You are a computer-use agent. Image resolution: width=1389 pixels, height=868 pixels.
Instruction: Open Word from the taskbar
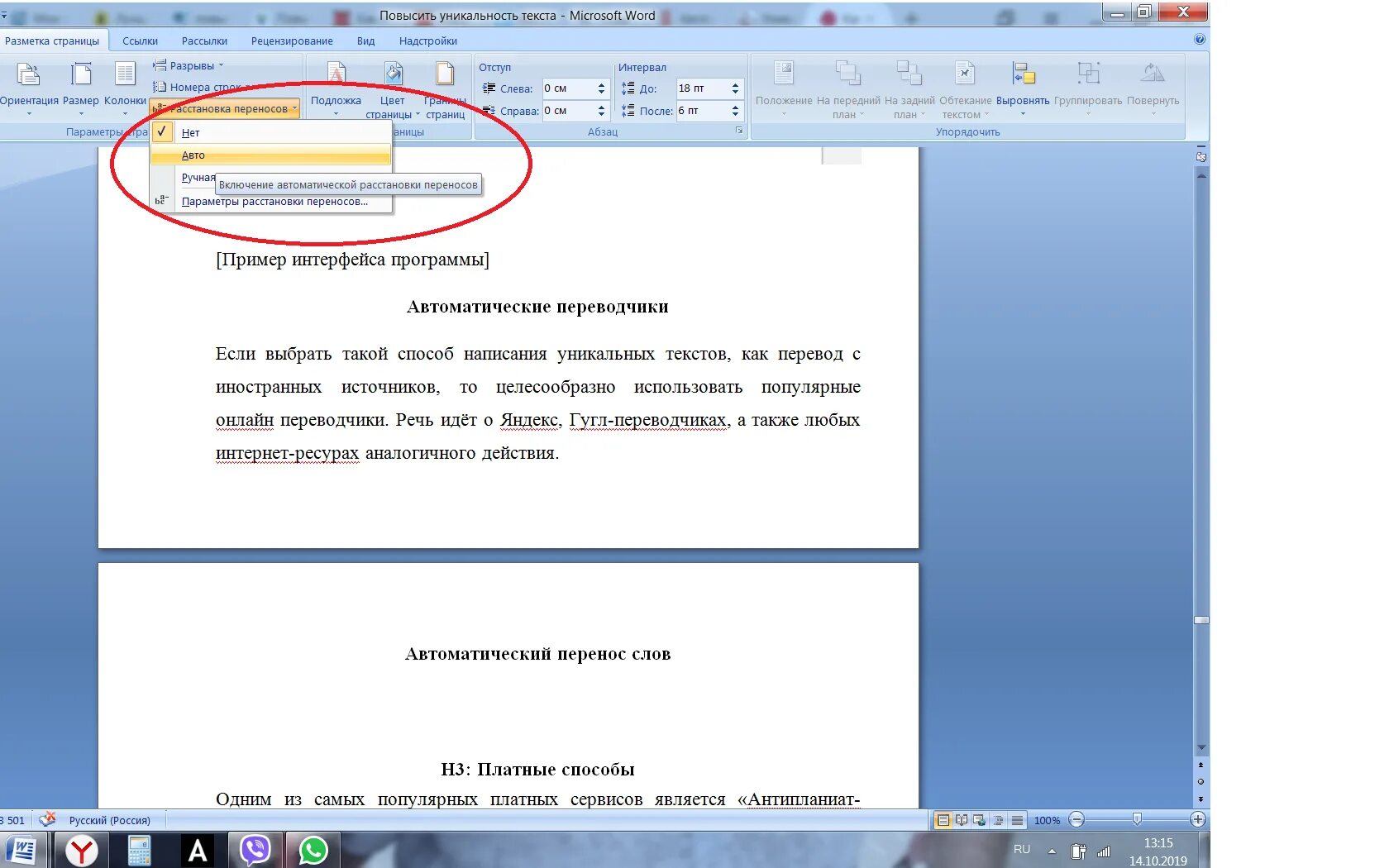tap(22, 851)
